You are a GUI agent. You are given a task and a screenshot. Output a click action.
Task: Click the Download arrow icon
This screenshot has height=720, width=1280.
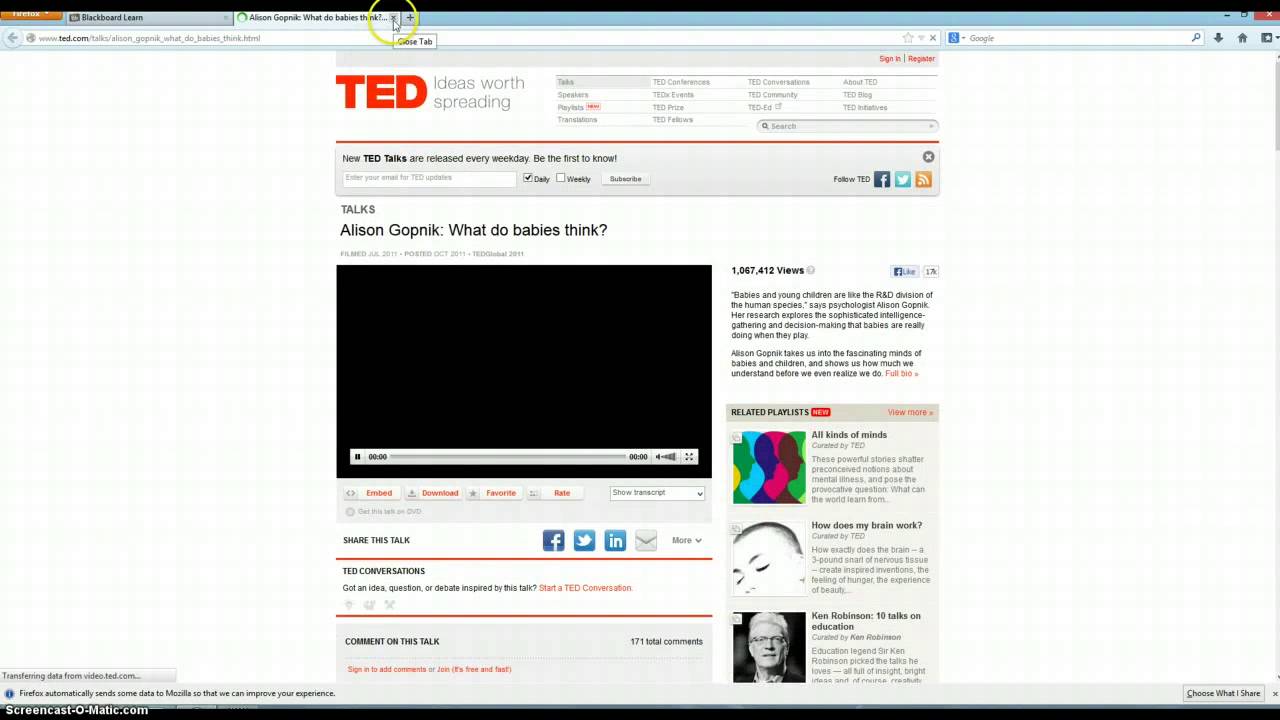tap(412, 493)
